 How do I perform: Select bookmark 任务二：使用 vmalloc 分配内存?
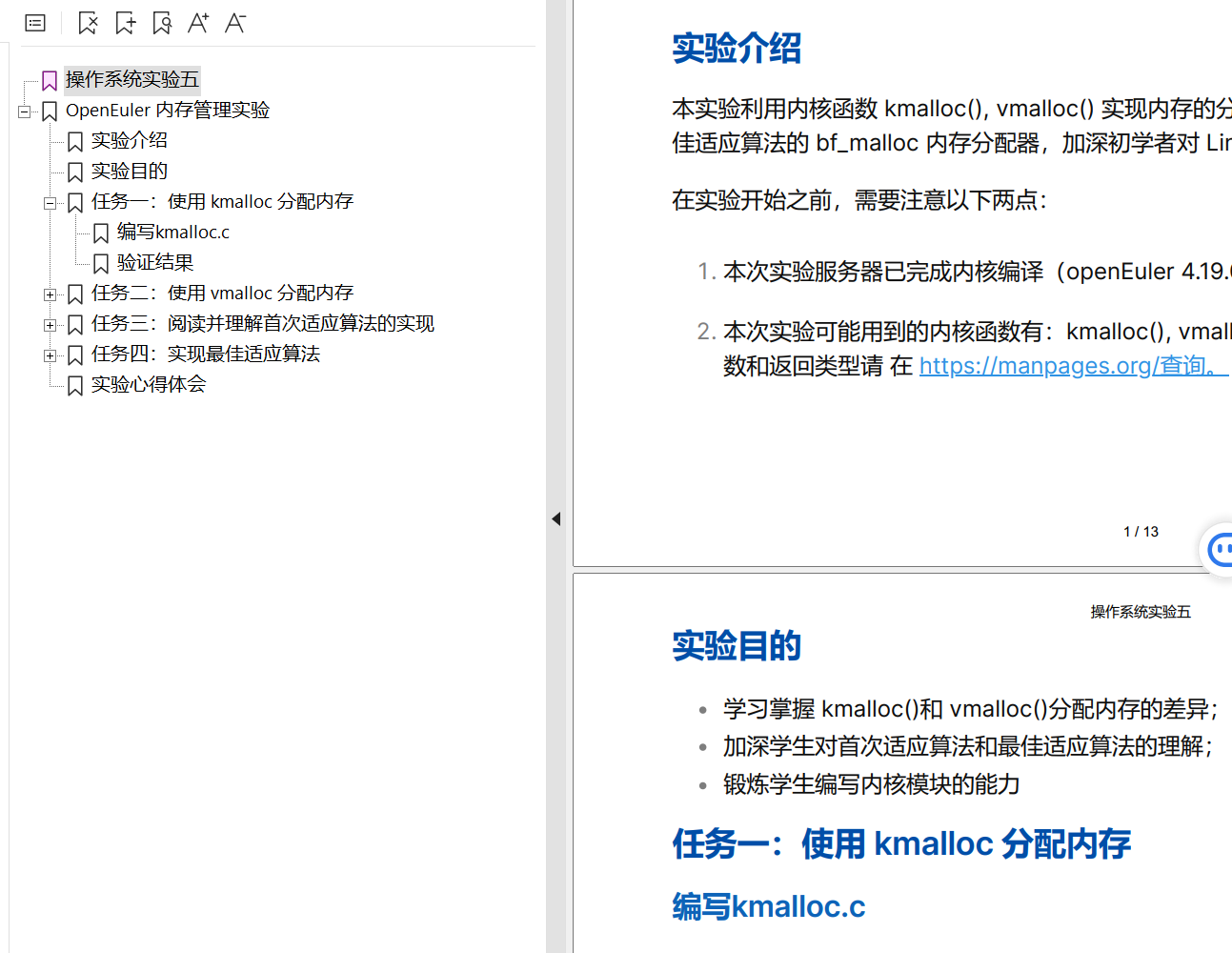coord(222,294)
